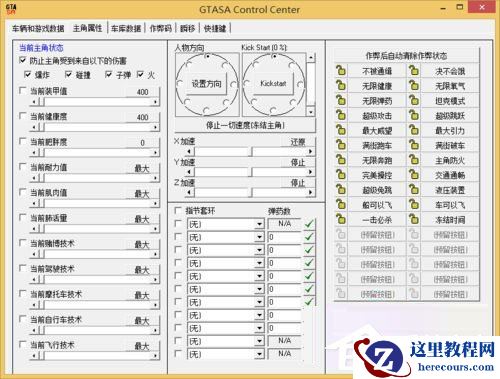
Task: Check the 当前肥胖度 box
Action: 23,141
